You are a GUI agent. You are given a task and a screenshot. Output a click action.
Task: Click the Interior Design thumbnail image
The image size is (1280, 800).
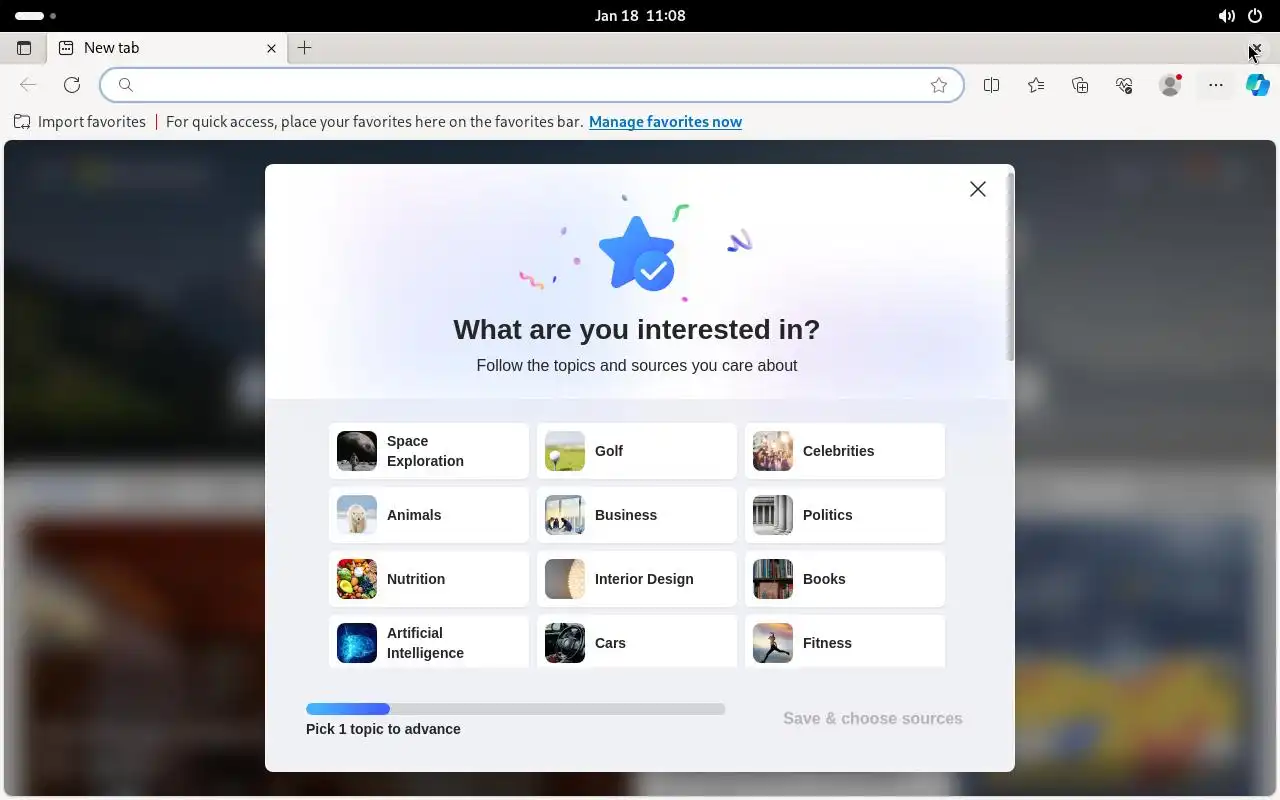565,579
